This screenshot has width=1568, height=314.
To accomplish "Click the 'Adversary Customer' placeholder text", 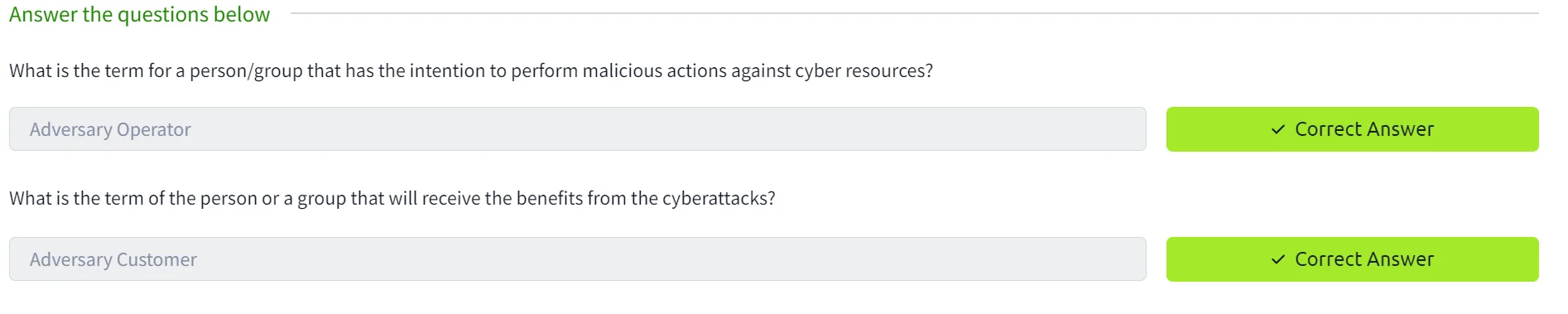I will click(113, 260).
